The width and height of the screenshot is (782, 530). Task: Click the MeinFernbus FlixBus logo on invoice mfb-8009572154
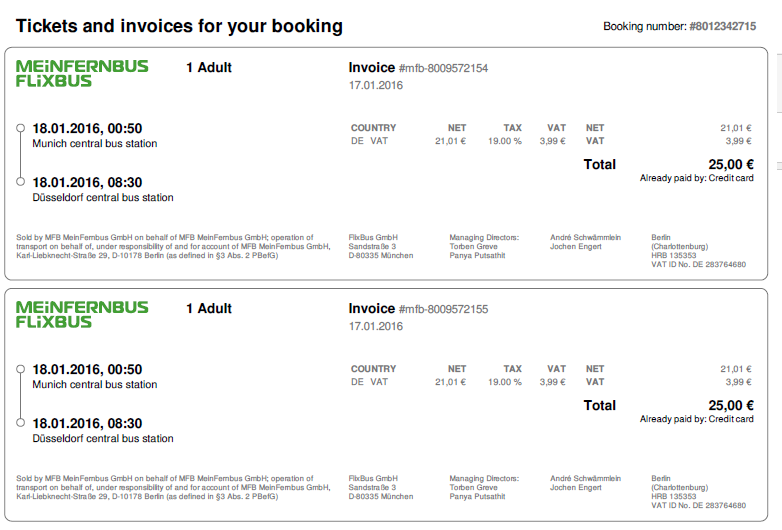click(x=82, y=73)
